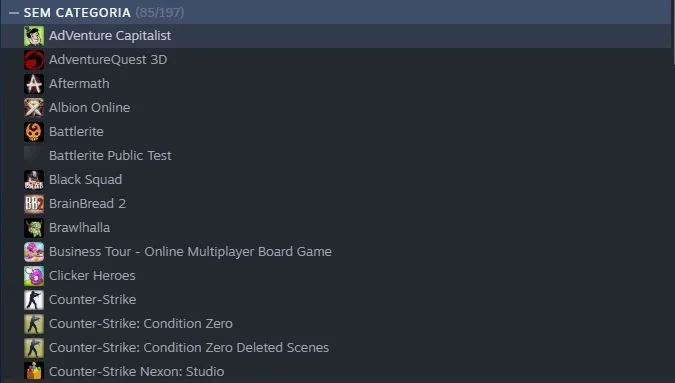Image resolution: width=675 pixels, height=383 pixels.
Task: Collapse the SEM CATEGORIA section
Action: pos(14,12)
